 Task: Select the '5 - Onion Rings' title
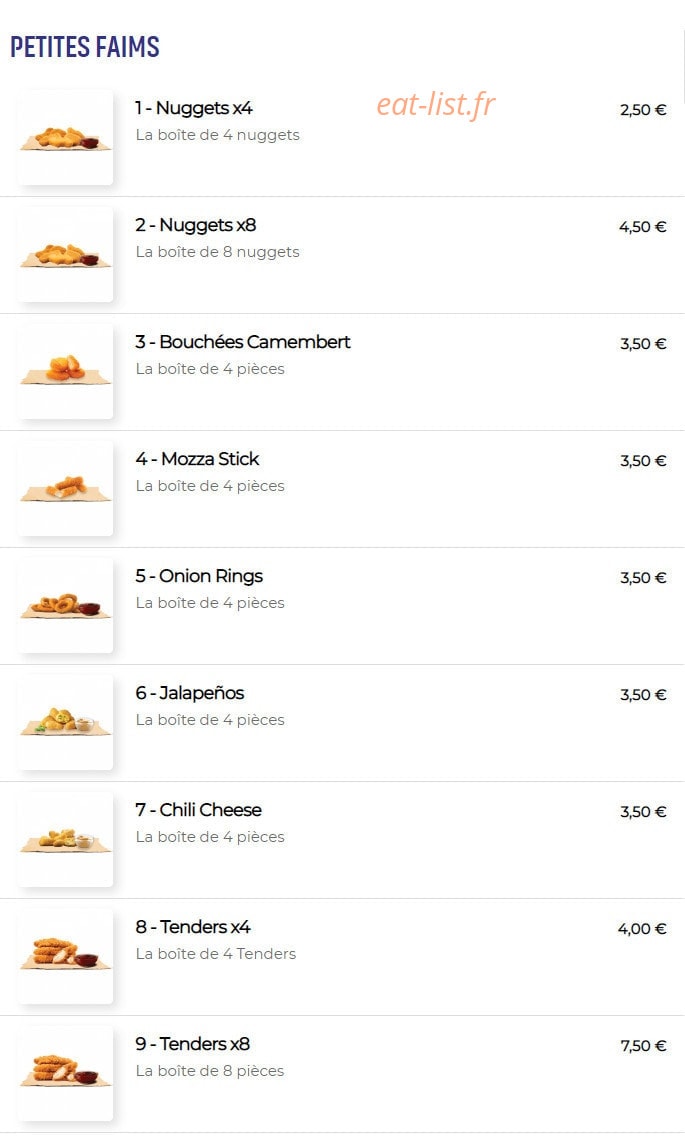click(x=199, y=576)
